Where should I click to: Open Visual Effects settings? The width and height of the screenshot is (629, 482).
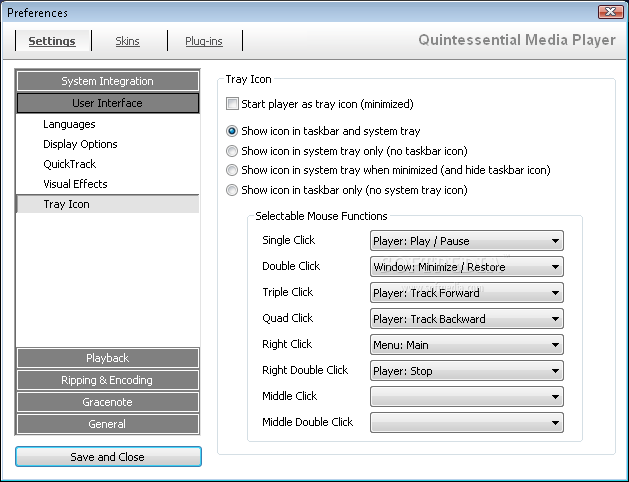75,184
